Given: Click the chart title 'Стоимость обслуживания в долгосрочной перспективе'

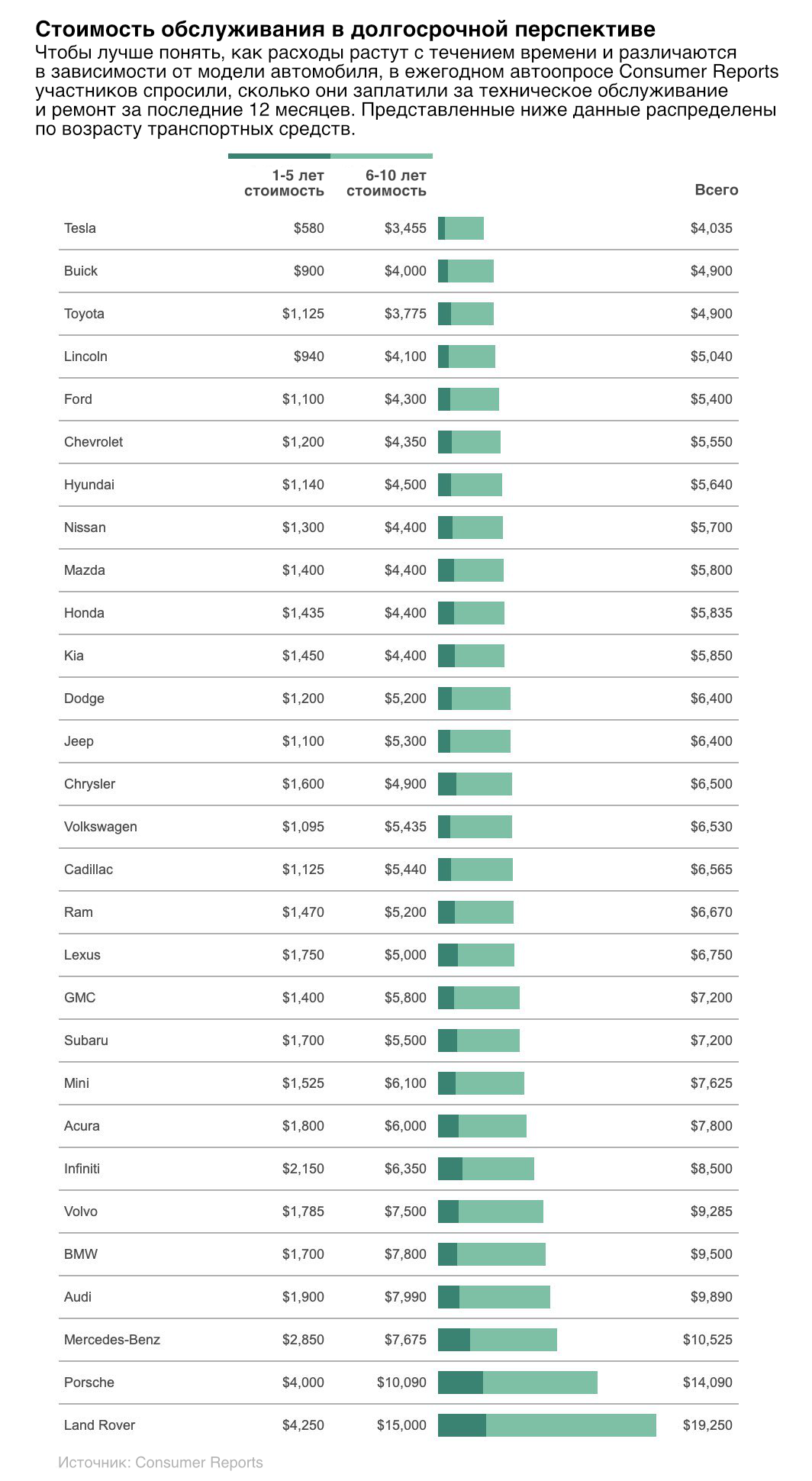Looking at the screenshot, I should coord(345,29).
